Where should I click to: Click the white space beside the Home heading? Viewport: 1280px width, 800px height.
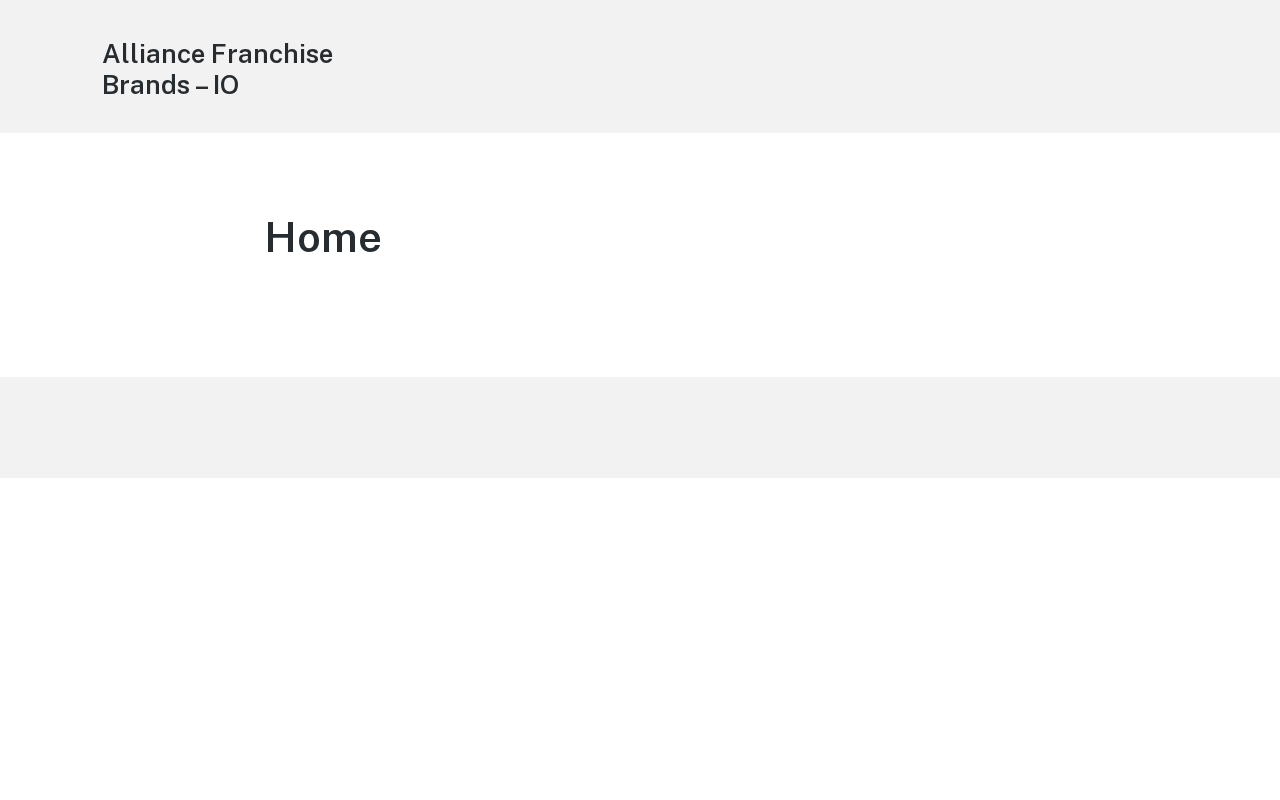[x=800, y=238]
